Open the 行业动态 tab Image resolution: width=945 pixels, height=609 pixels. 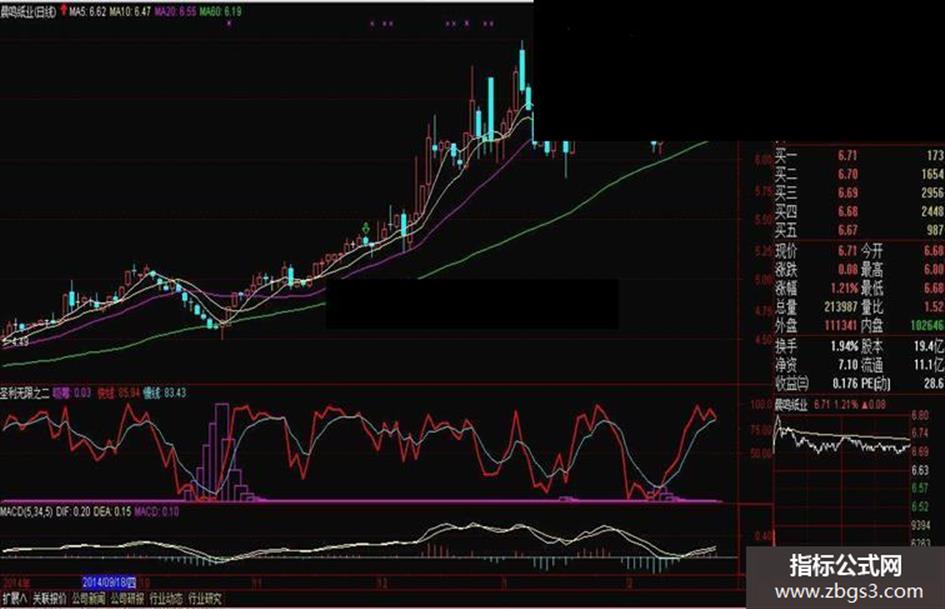(166, 599)
